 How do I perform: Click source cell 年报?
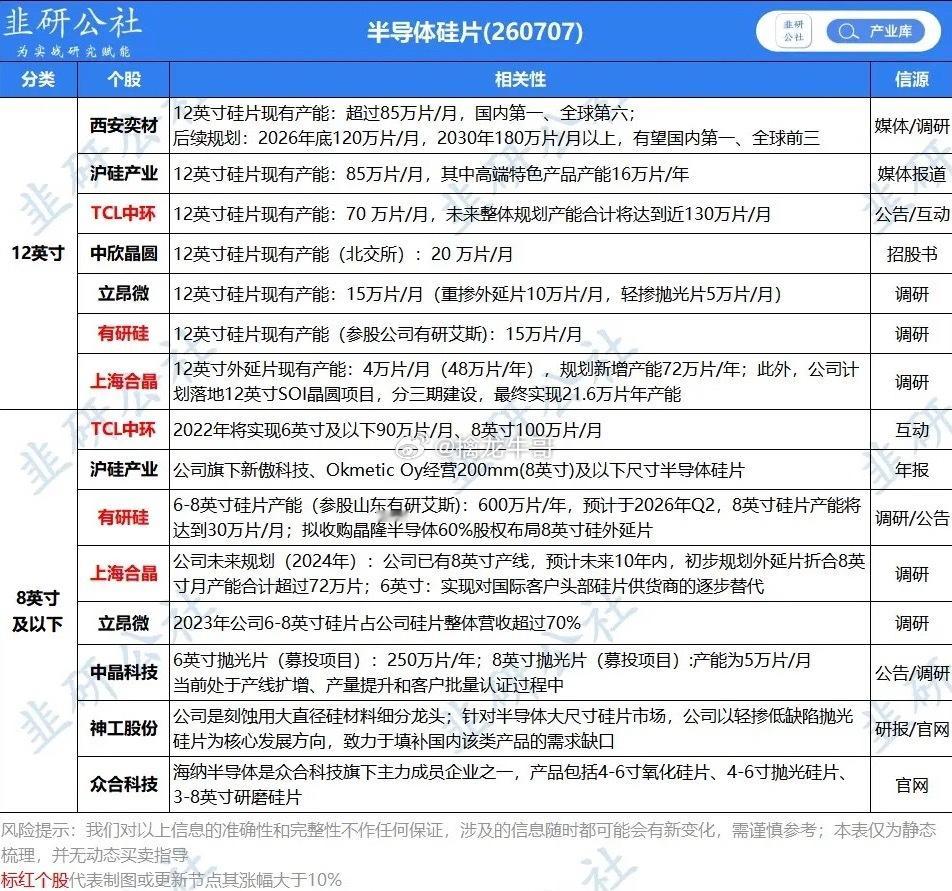click(911, 470)
